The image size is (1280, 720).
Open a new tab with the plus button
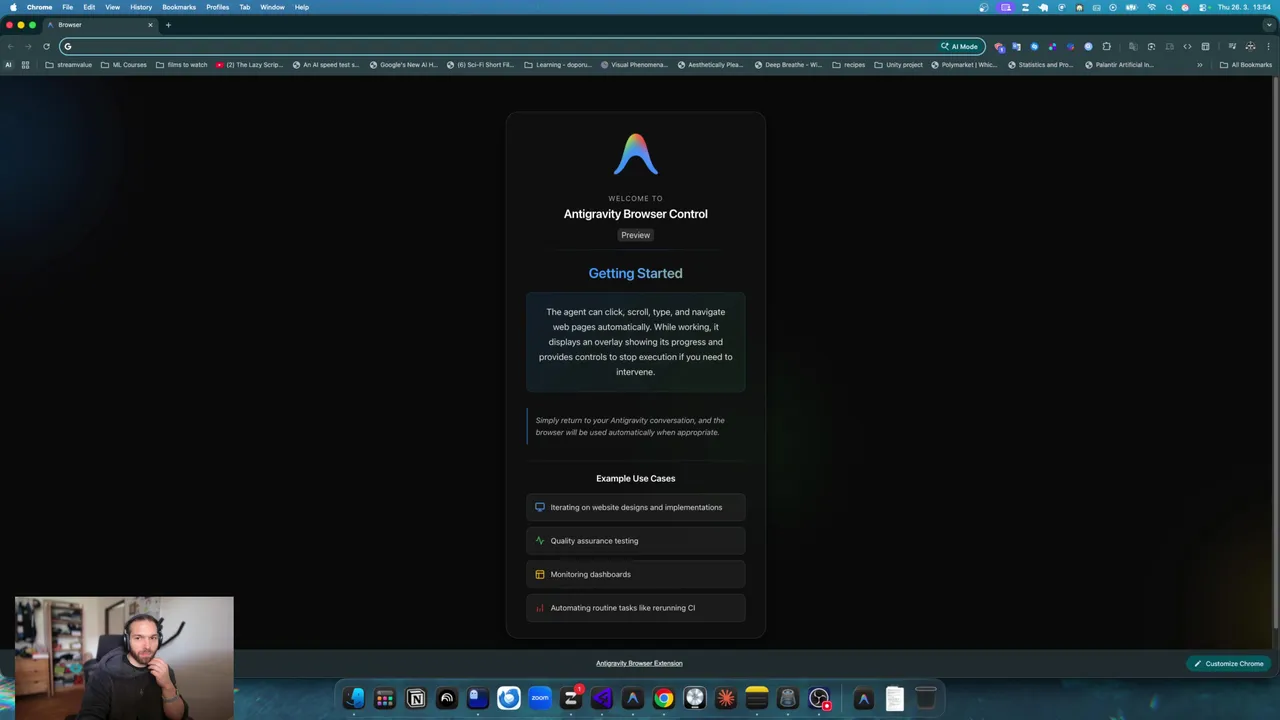(168, 25)
